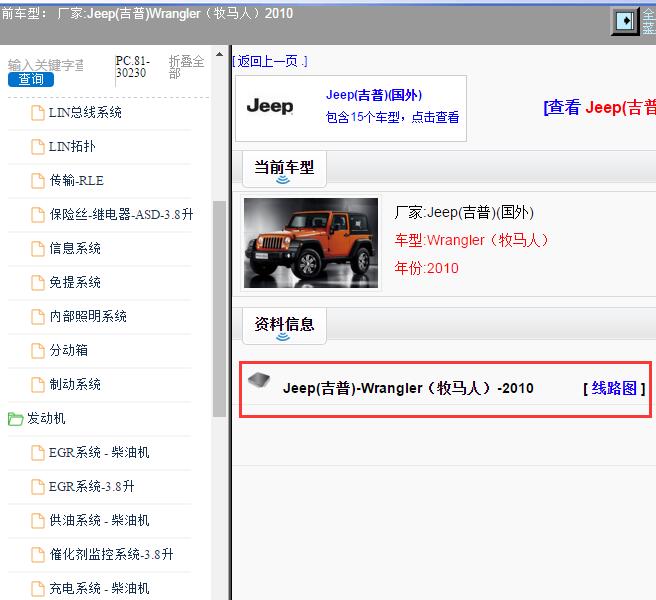Open the Jeep(吉普)(国外) brand link

tap(374, 95)
